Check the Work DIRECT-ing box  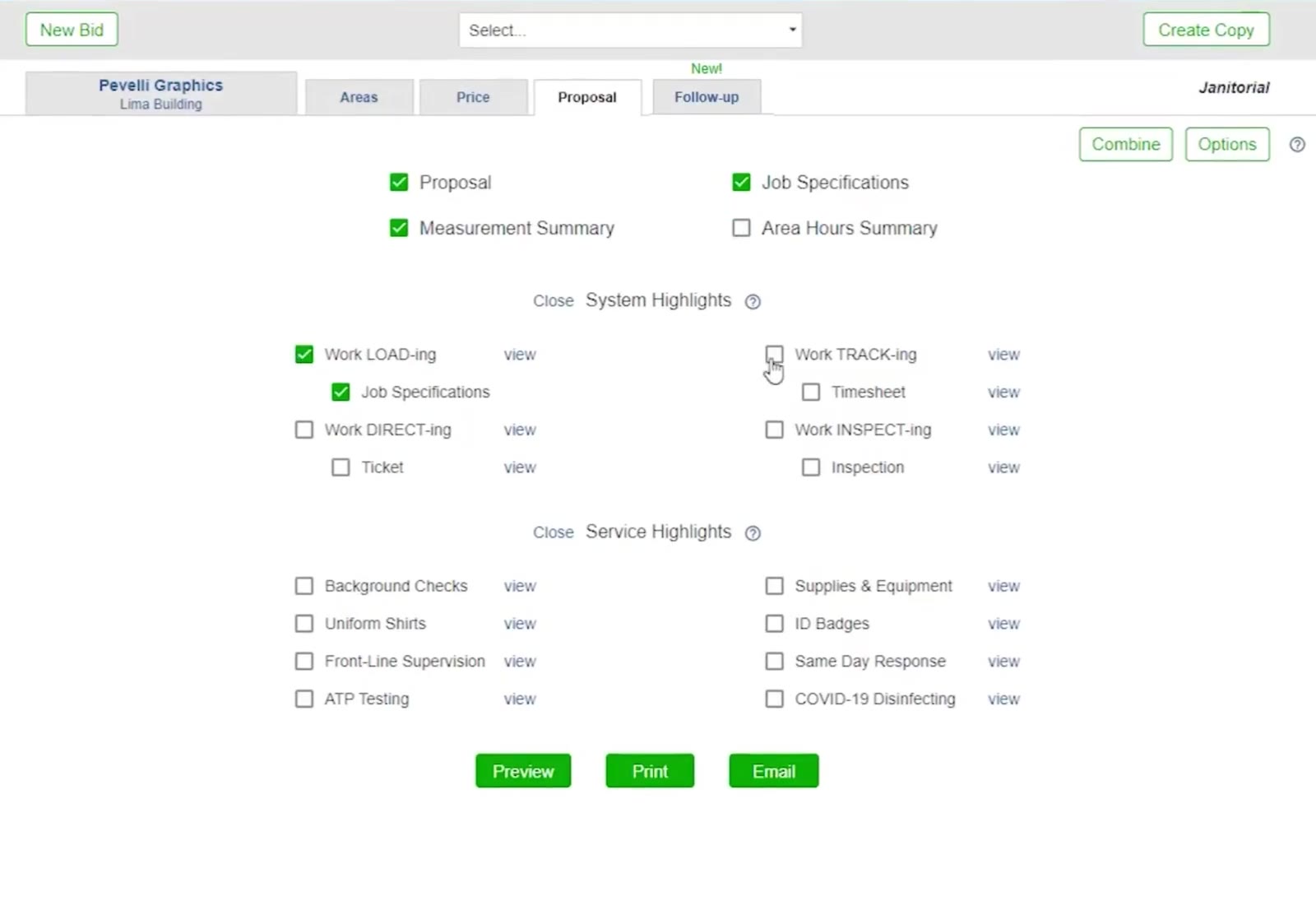(304, 430)
